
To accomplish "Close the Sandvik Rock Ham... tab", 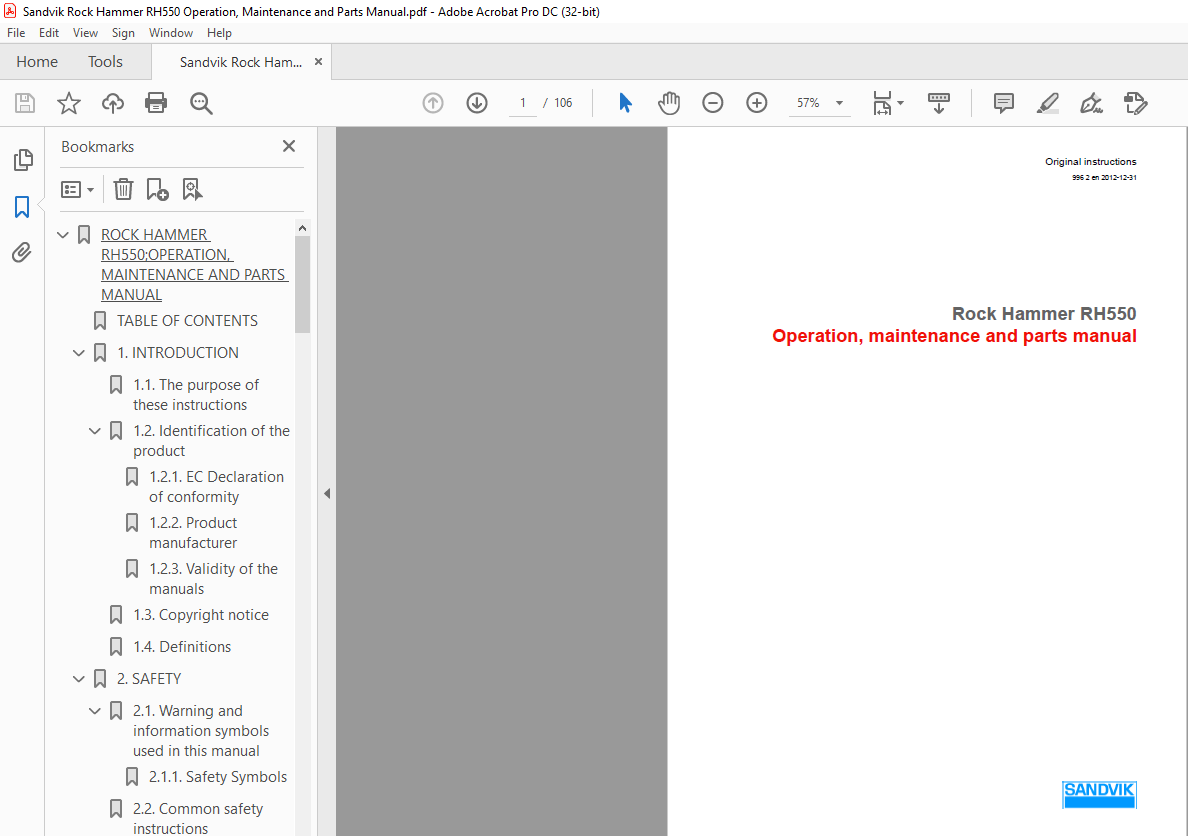I will (318, 62).
